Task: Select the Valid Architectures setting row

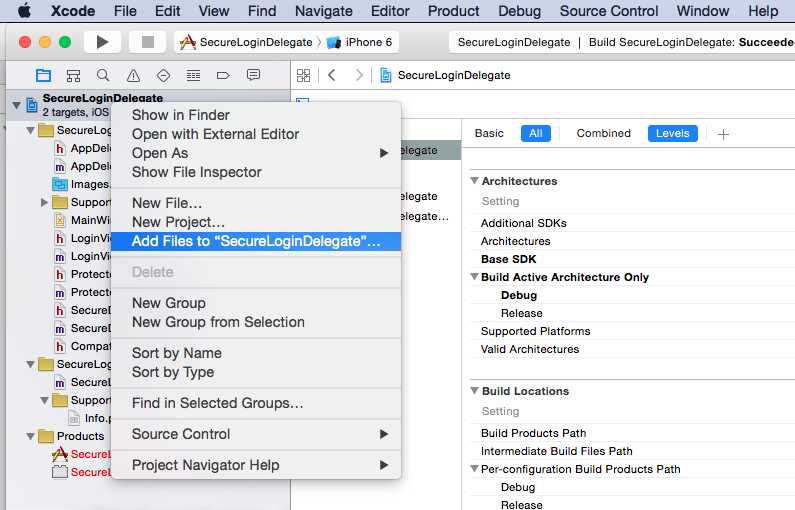Action: pos(632,349)
